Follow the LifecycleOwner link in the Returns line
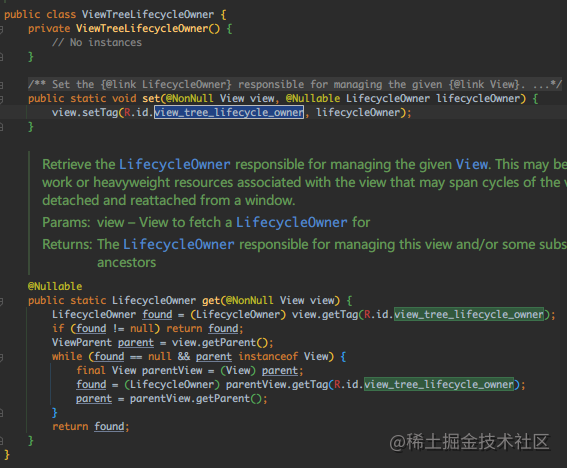This screenshot has width=567, height=468. tap(179, 244)
